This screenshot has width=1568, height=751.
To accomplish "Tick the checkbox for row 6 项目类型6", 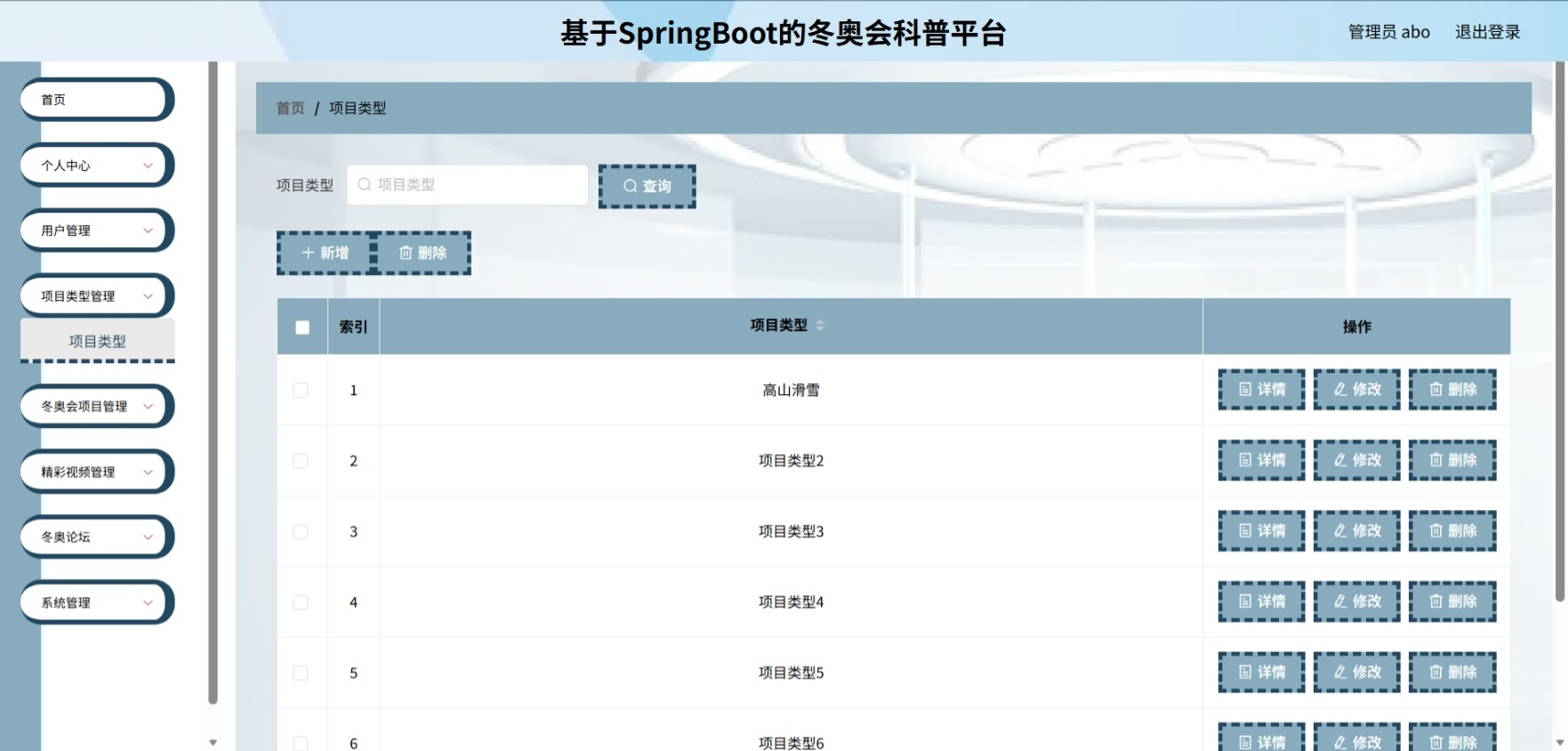I will 301,743.
